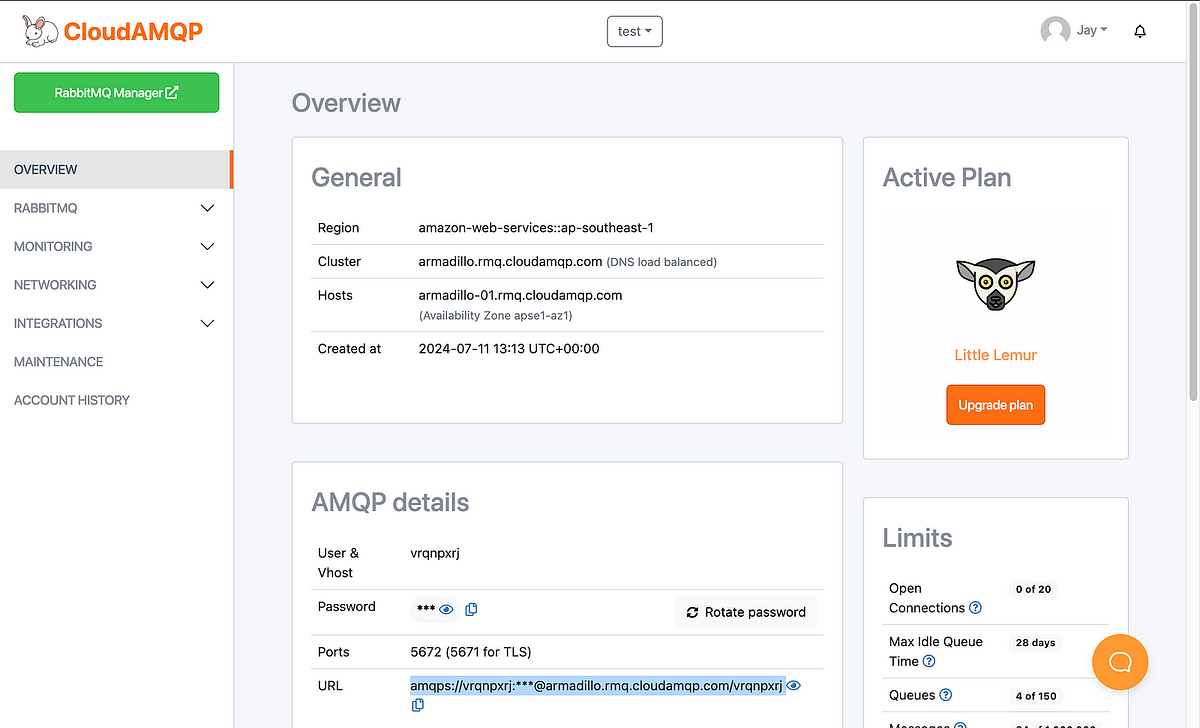The height and width of the screenshot is (728, 1200).
Task: Open the orange chat support bubble
Action: tap(1120, 662)
